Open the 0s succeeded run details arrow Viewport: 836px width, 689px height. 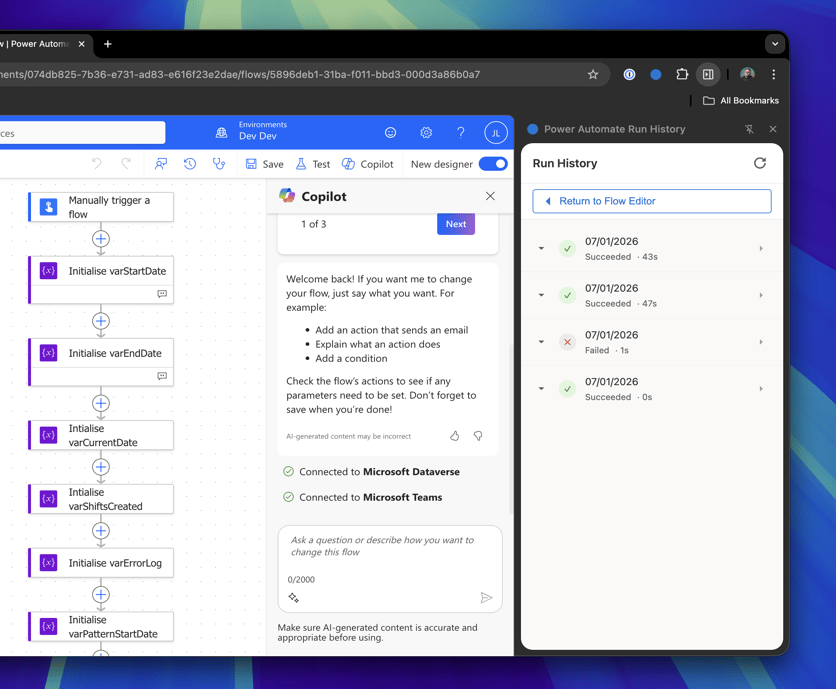pos(761,389)
